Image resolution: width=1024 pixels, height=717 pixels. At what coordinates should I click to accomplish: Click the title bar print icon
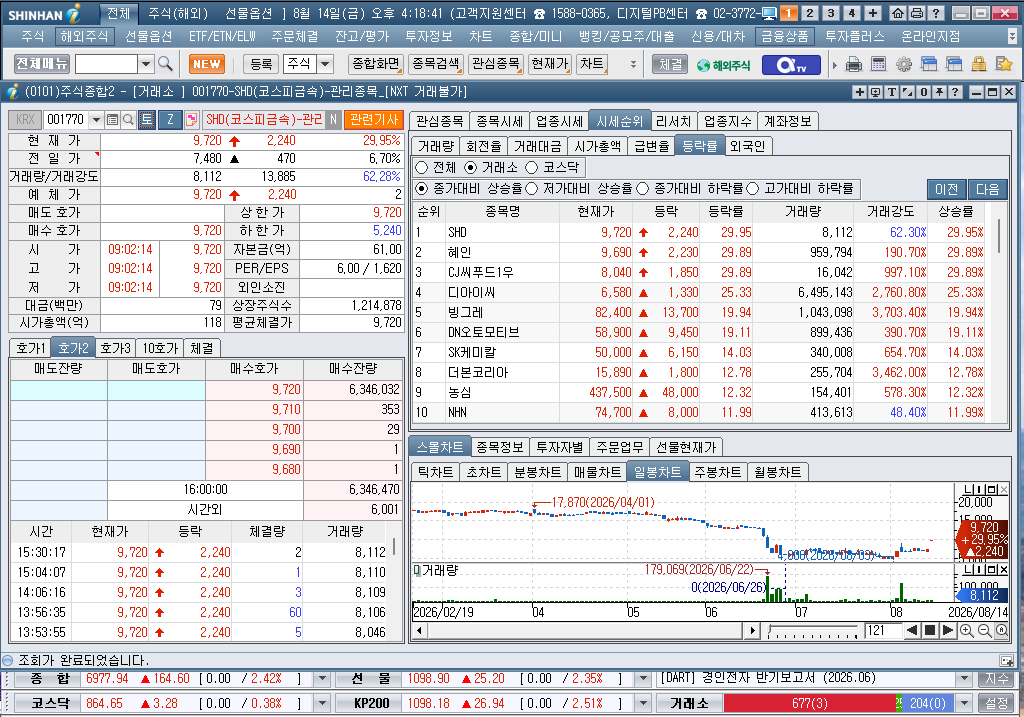(x=916, y=13)
